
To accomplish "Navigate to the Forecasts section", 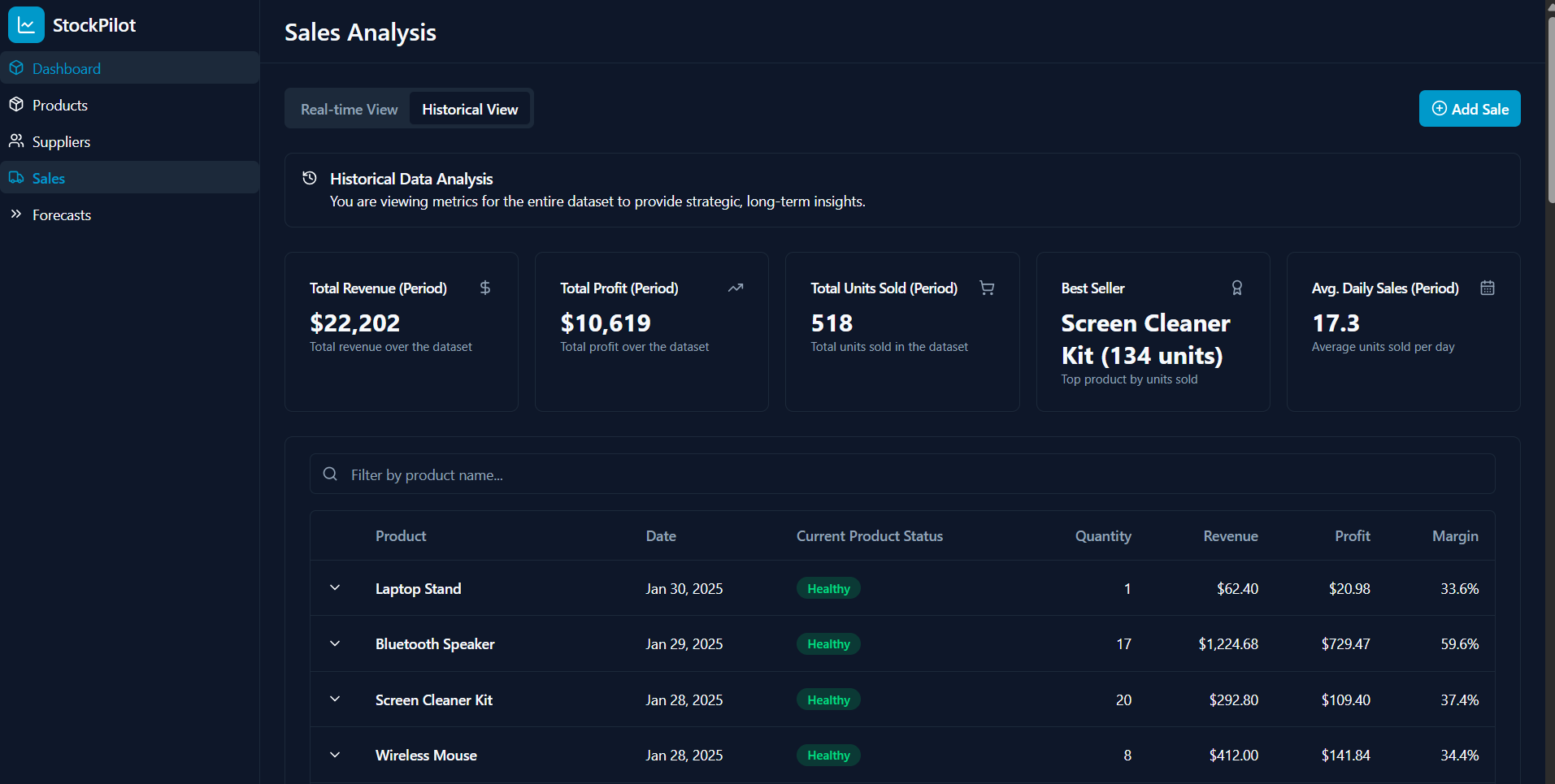I will 61,214.
